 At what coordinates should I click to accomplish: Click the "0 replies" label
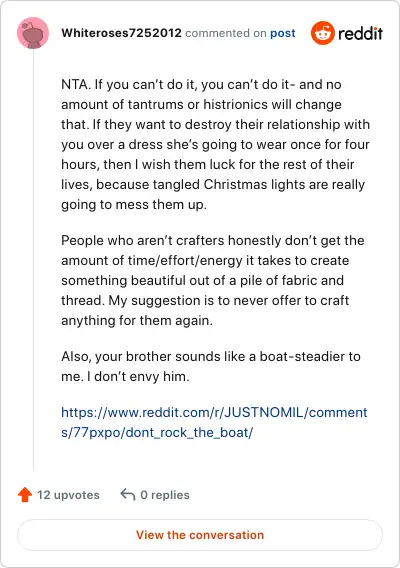point(165,495)
